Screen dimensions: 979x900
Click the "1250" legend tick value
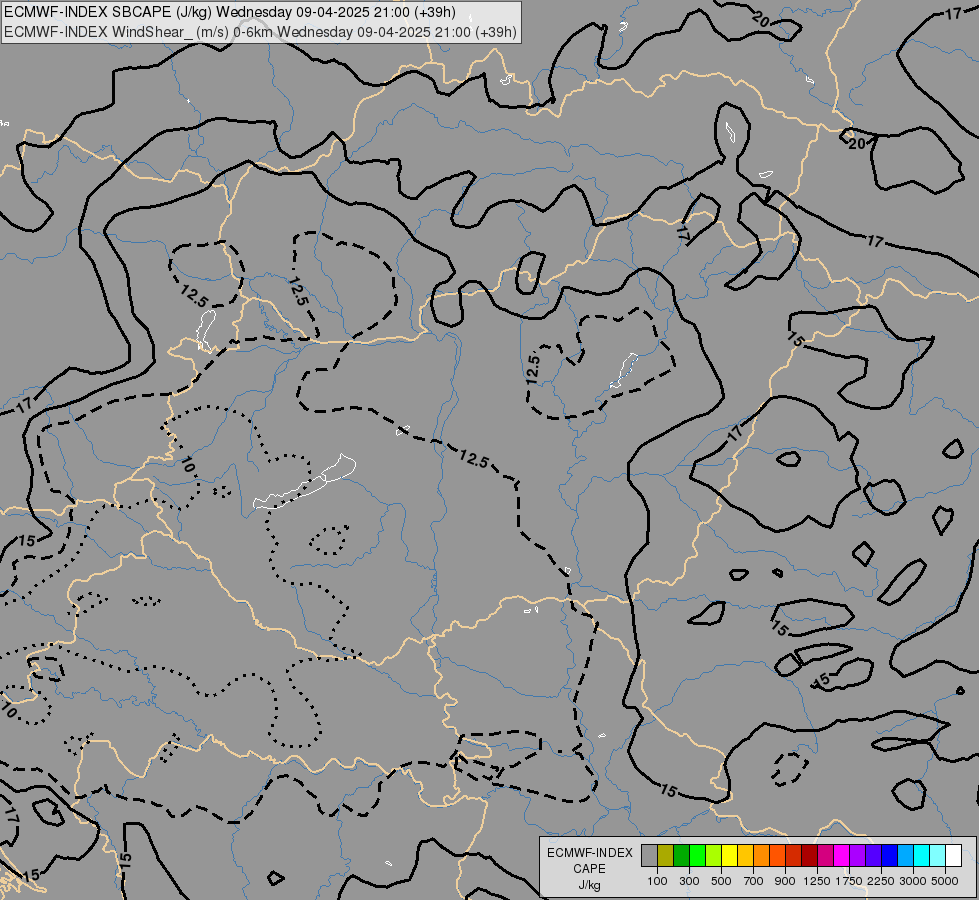(817, 881)
